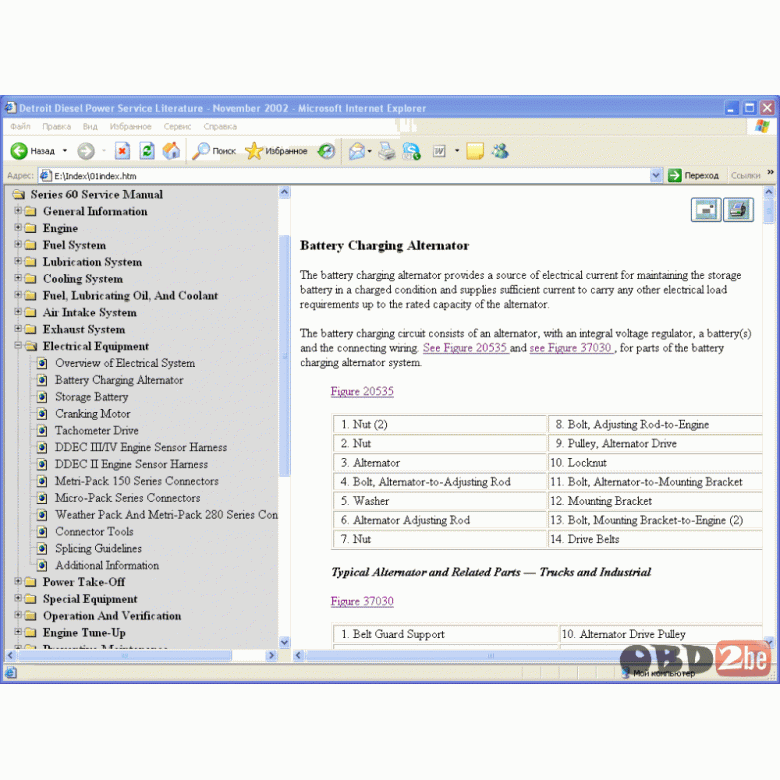Open the Edit button dropdown arrow
Image resolution: width=780 pixels, height=780 pixels.
(457, 151)
